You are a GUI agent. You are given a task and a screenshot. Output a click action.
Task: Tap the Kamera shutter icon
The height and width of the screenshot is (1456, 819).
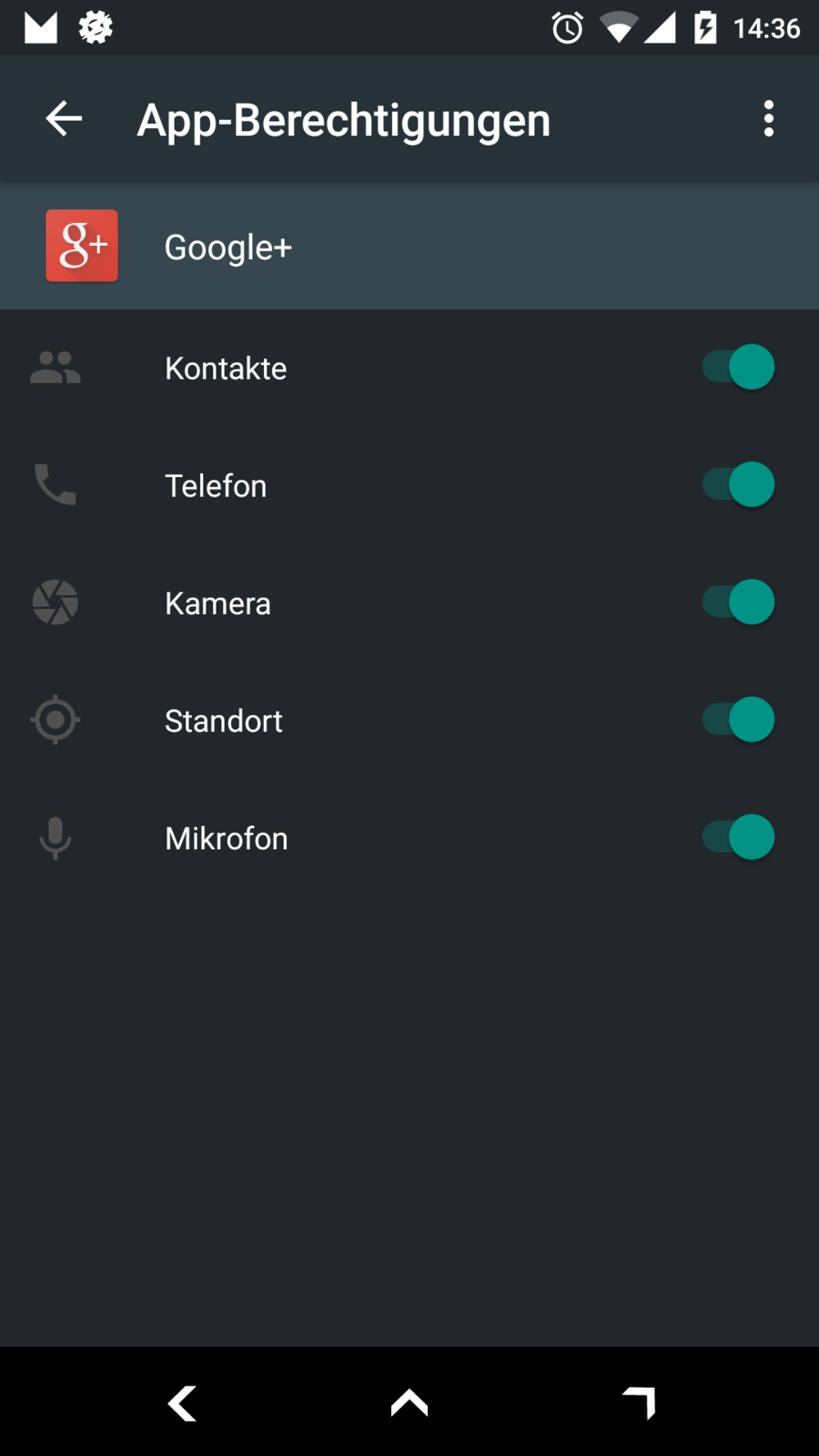[x=56, y=602]
